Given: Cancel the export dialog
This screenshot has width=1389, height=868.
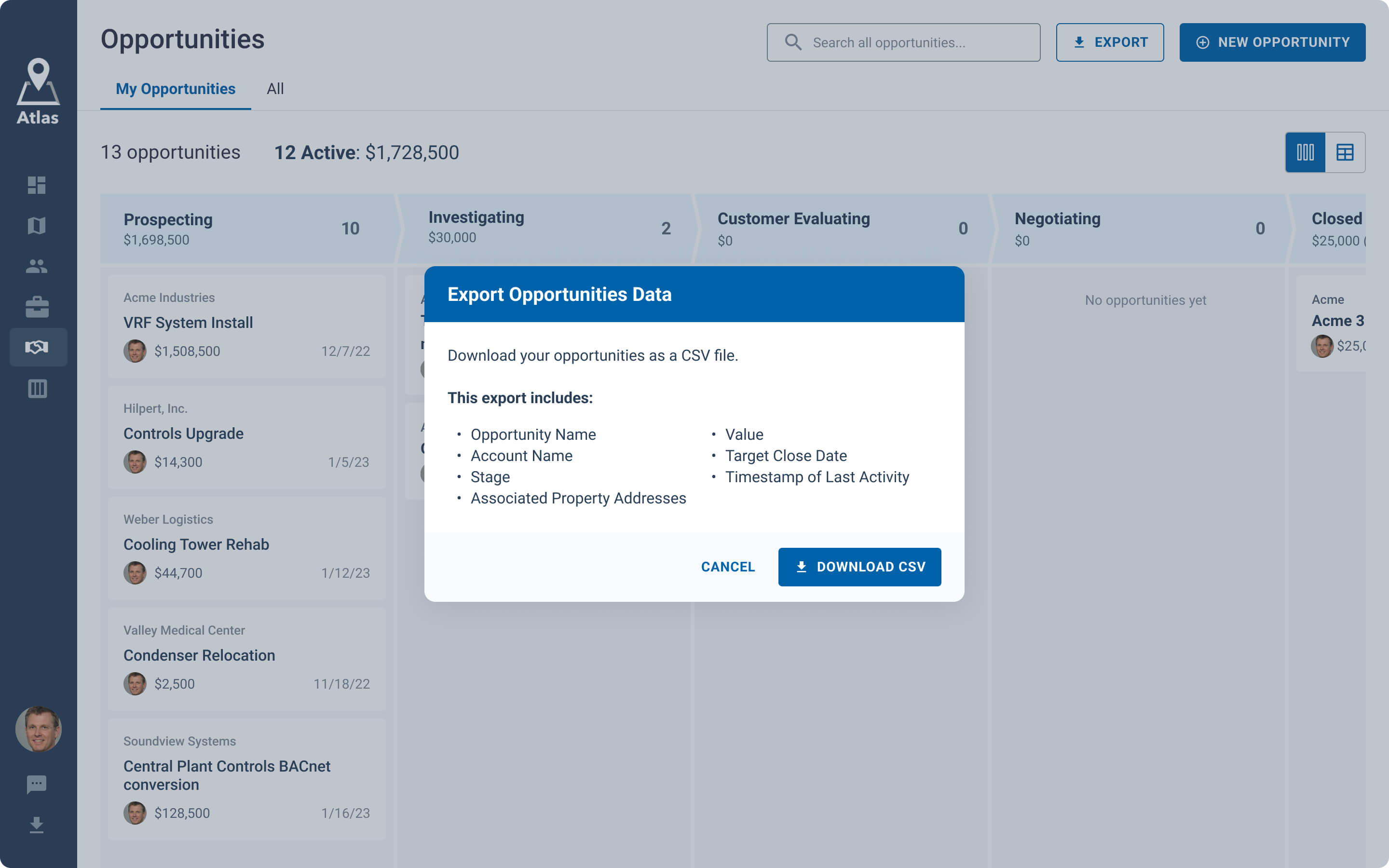Looking at the screenshot, I should 727,567.
